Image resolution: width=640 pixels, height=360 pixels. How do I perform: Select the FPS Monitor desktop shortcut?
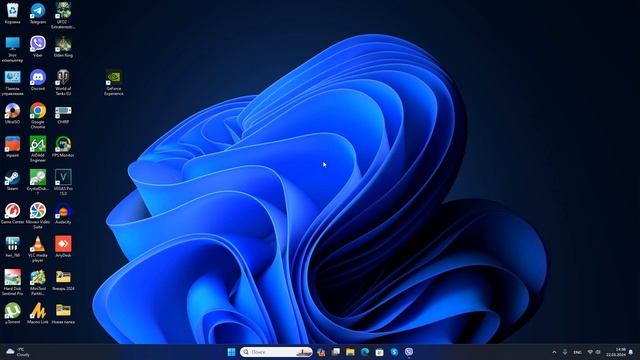pos(63,147)
